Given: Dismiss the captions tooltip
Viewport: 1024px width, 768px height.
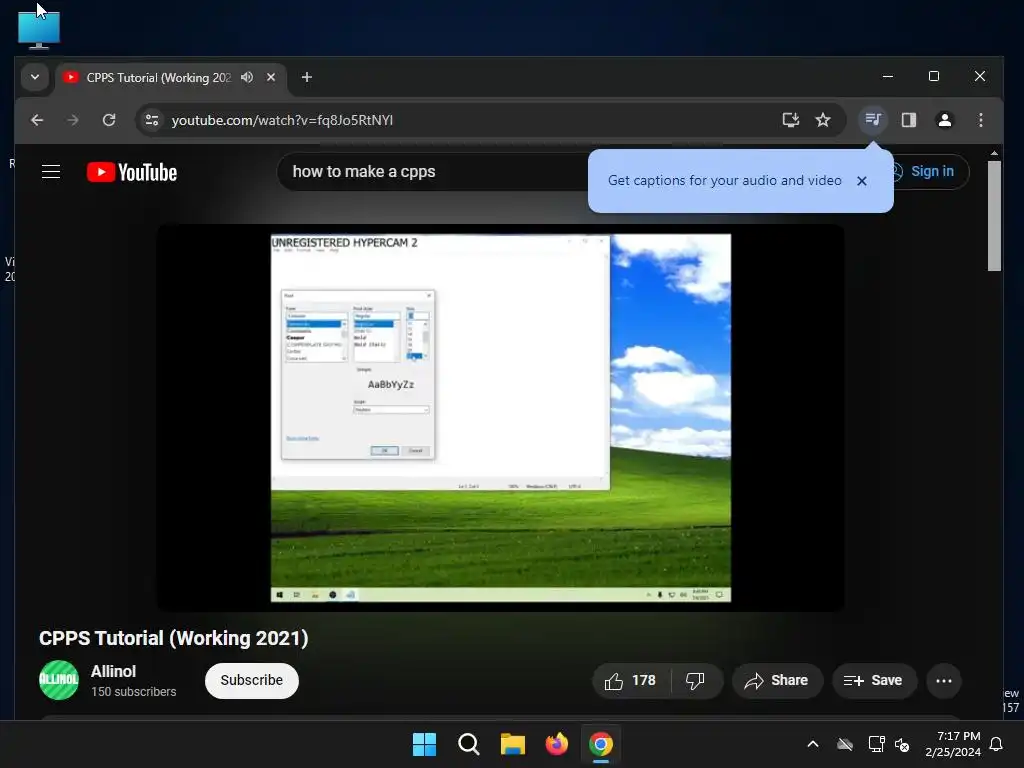Looking at the screenshot, I should 861,181.
